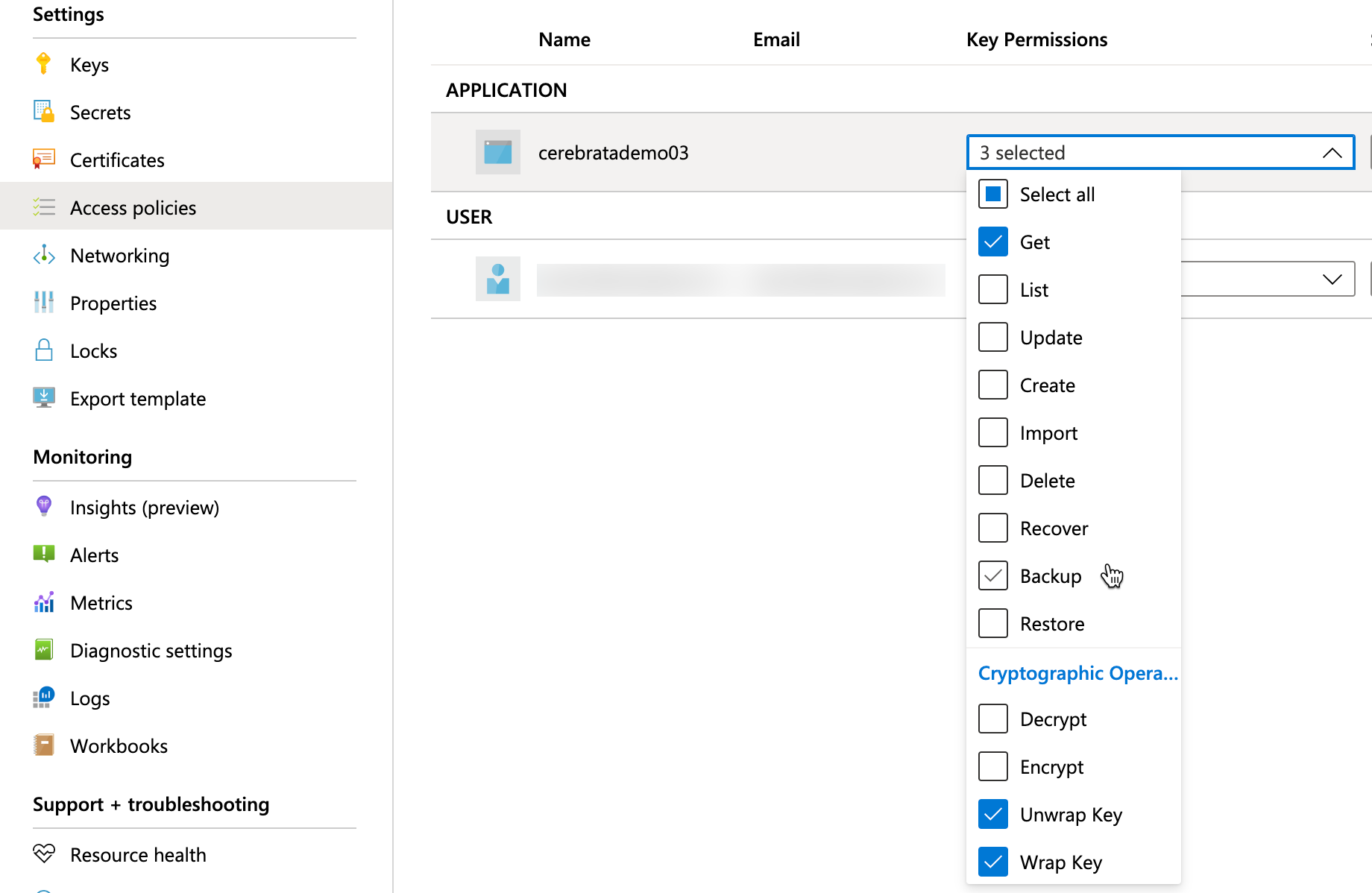This screenshot has height=893, width=1372.
Task: Click the Export template icon
Action: pyautogui.click(x=44, y=398)
